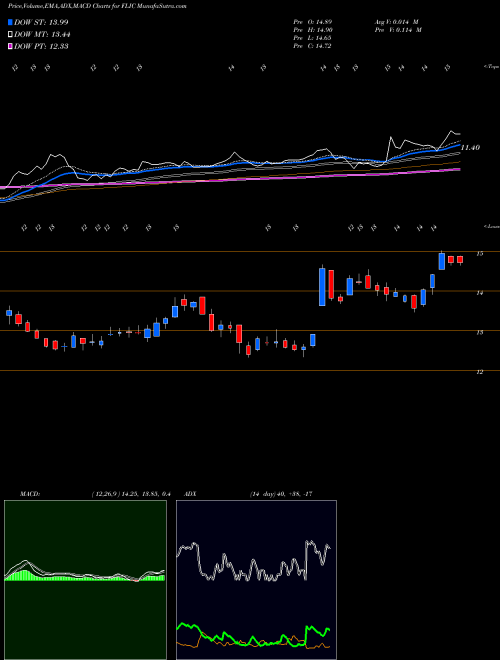Viewport: 500px width, 660px height.
Task: Click the 'Pre O: 14.89' open value
Action: 313,22
